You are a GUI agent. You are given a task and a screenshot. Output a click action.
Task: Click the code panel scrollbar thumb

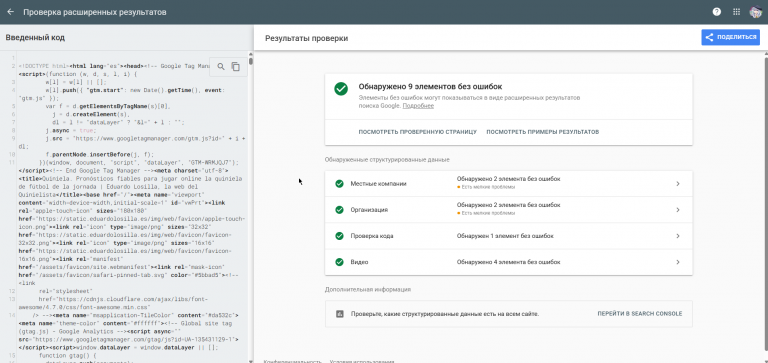pyautogui.click(x=251, y=61)
